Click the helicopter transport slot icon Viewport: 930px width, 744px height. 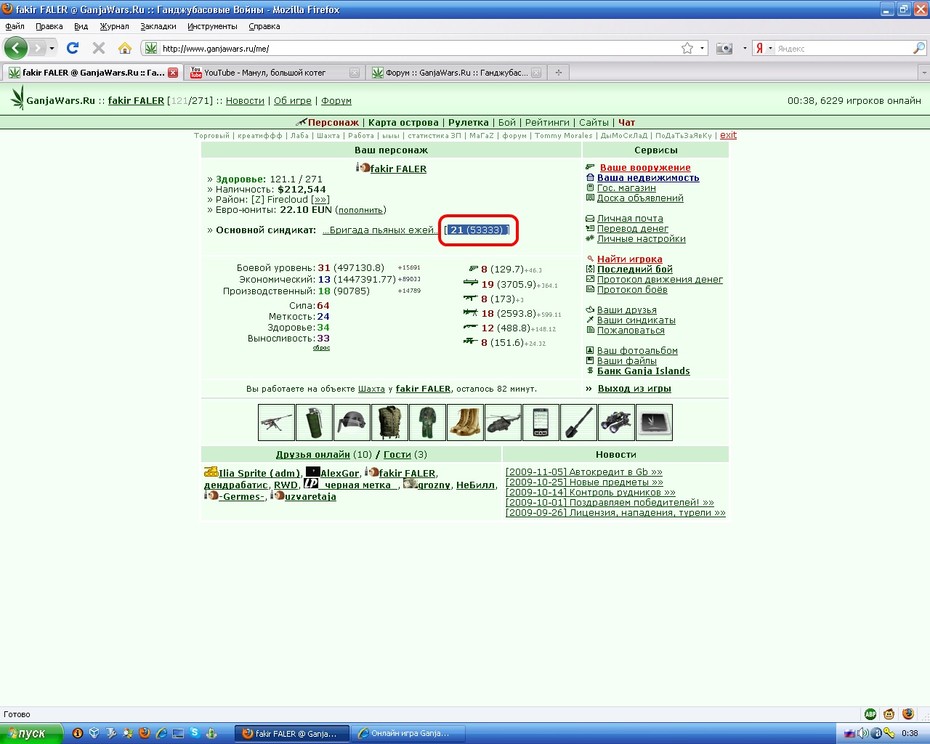pos(503,422)
